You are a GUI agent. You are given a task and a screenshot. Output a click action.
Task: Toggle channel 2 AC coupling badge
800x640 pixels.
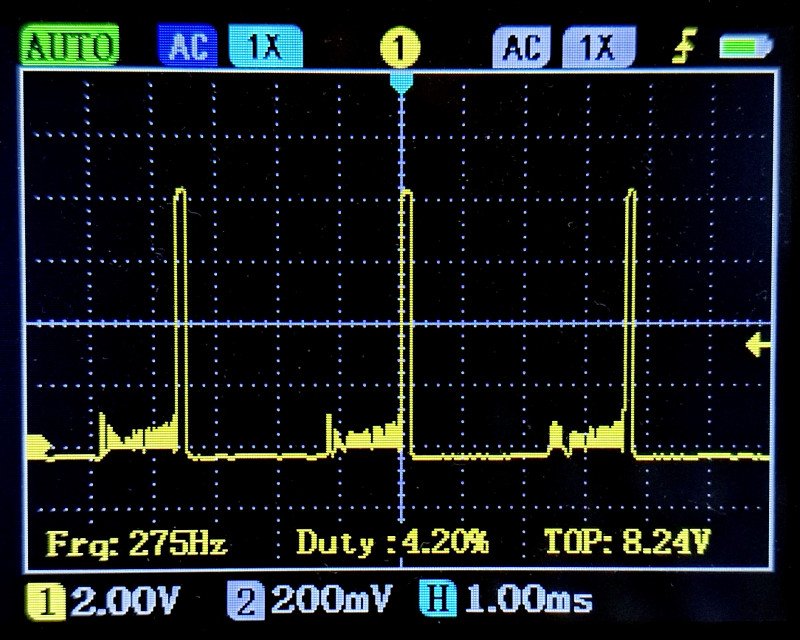pos(521,46)
